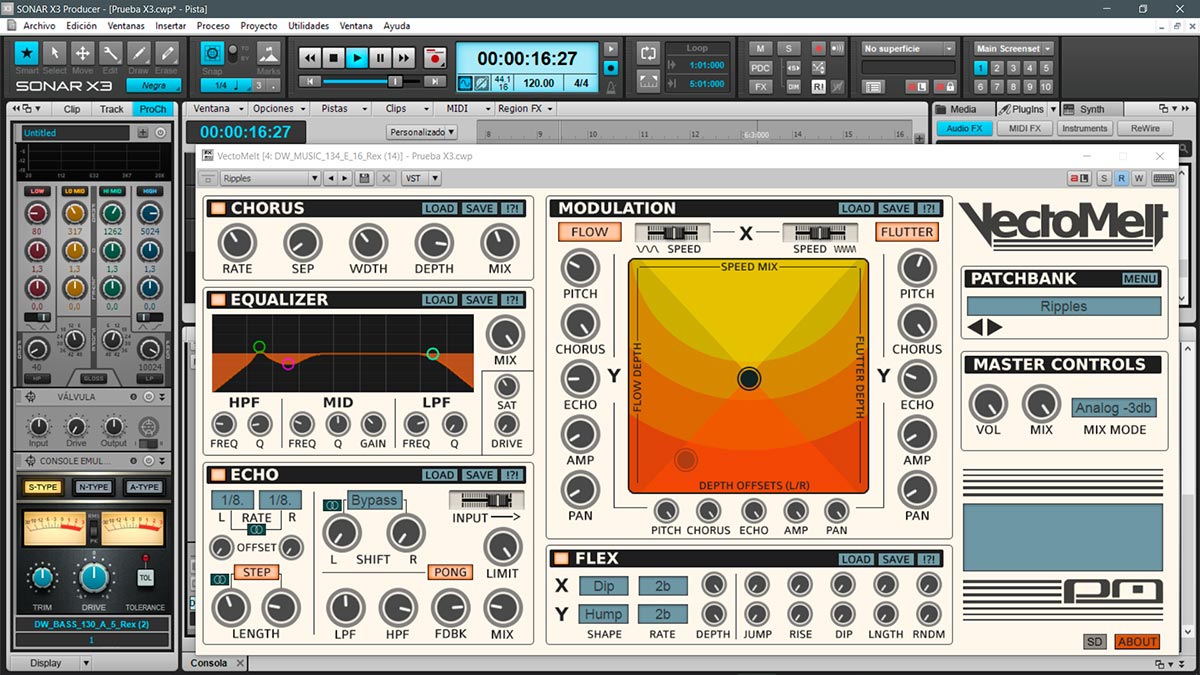Open the Personalizado dropdown
1200x675 pixels.
coord(422,131)
